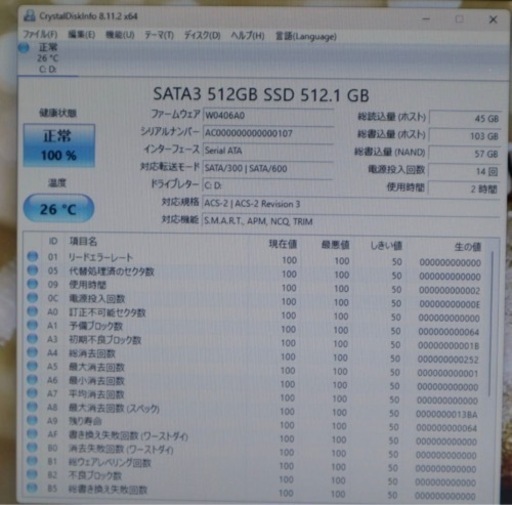Image resolution: width=512 pixels, height=505 pixels.
Task: Click the SMART attribute list vertical scrollbar
Action: (492, 323)
